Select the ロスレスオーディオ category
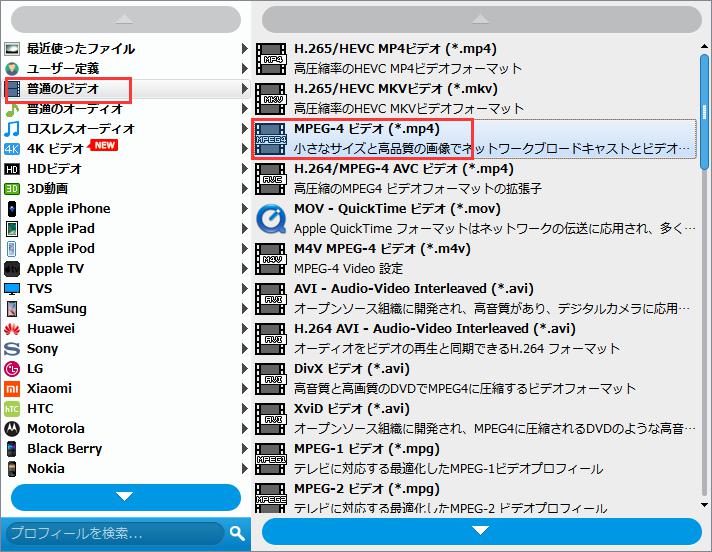The height and width of the screenshot is (552, 712). (127, 129)
